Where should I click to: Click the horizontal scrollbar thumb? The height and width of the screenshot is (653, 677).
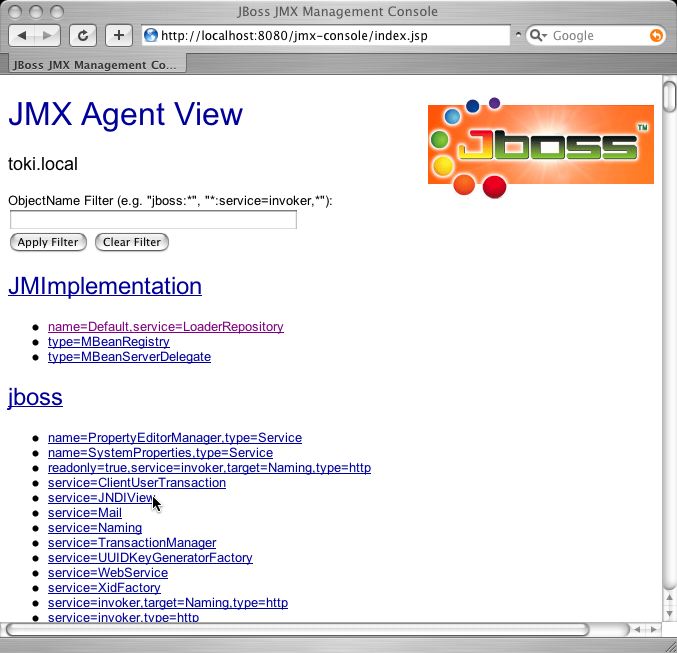[297, 630]
